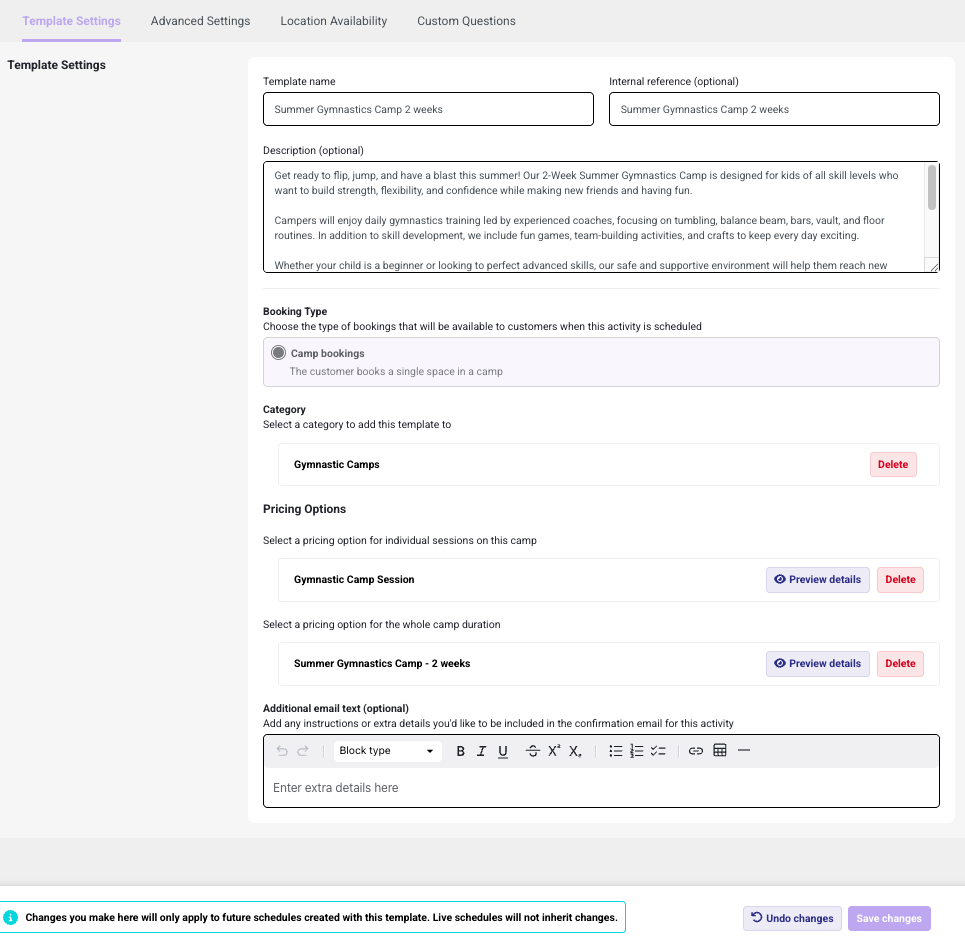Viewport: 965px width, 945px height.
Task: Open the Advanced Settings tab
Action: [201, 21]
